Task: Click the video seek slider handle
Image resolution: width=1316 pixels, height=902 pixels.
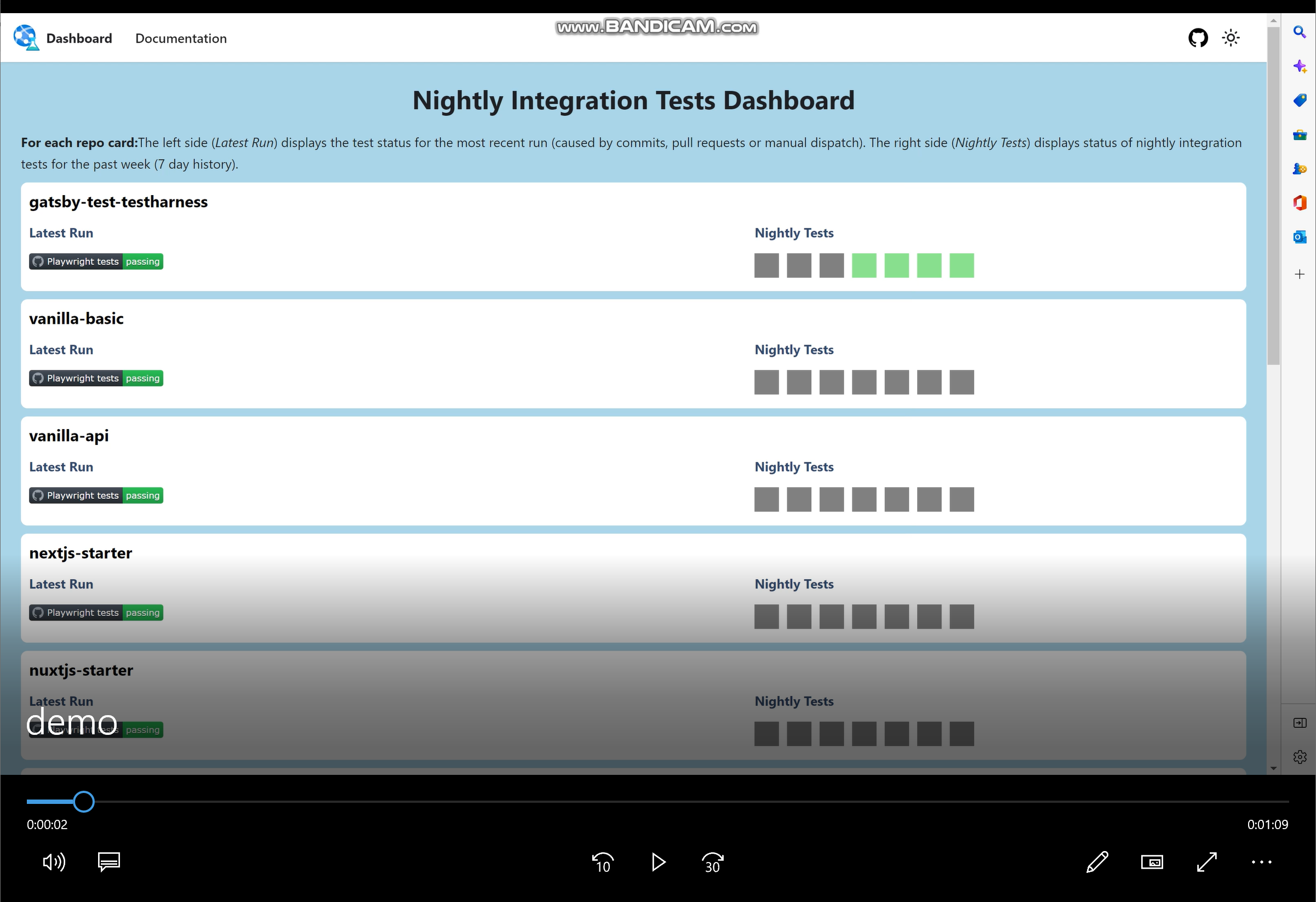Action: [84, 801]
